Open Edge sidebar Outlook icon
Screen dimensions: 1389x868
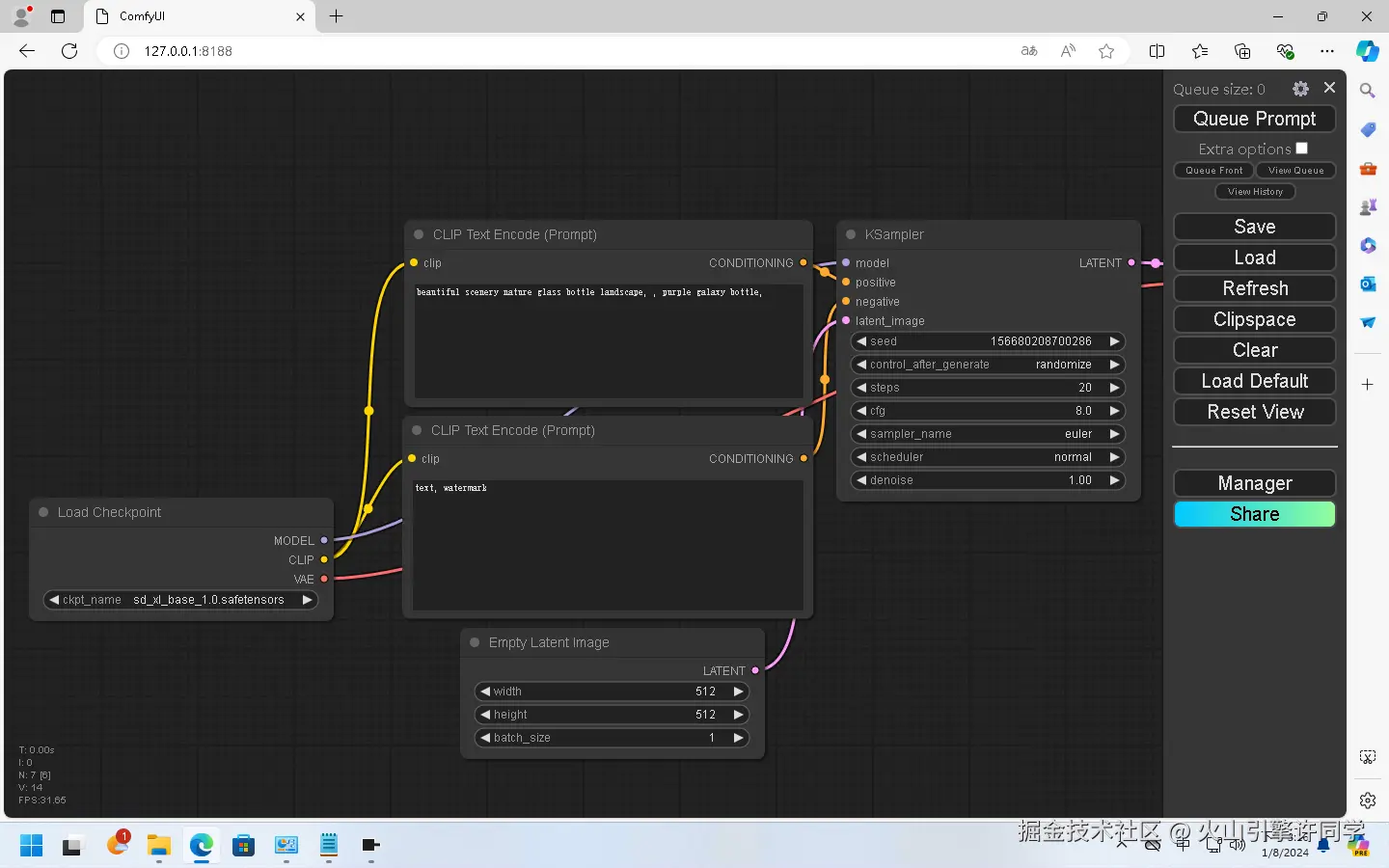point(1368,284)
